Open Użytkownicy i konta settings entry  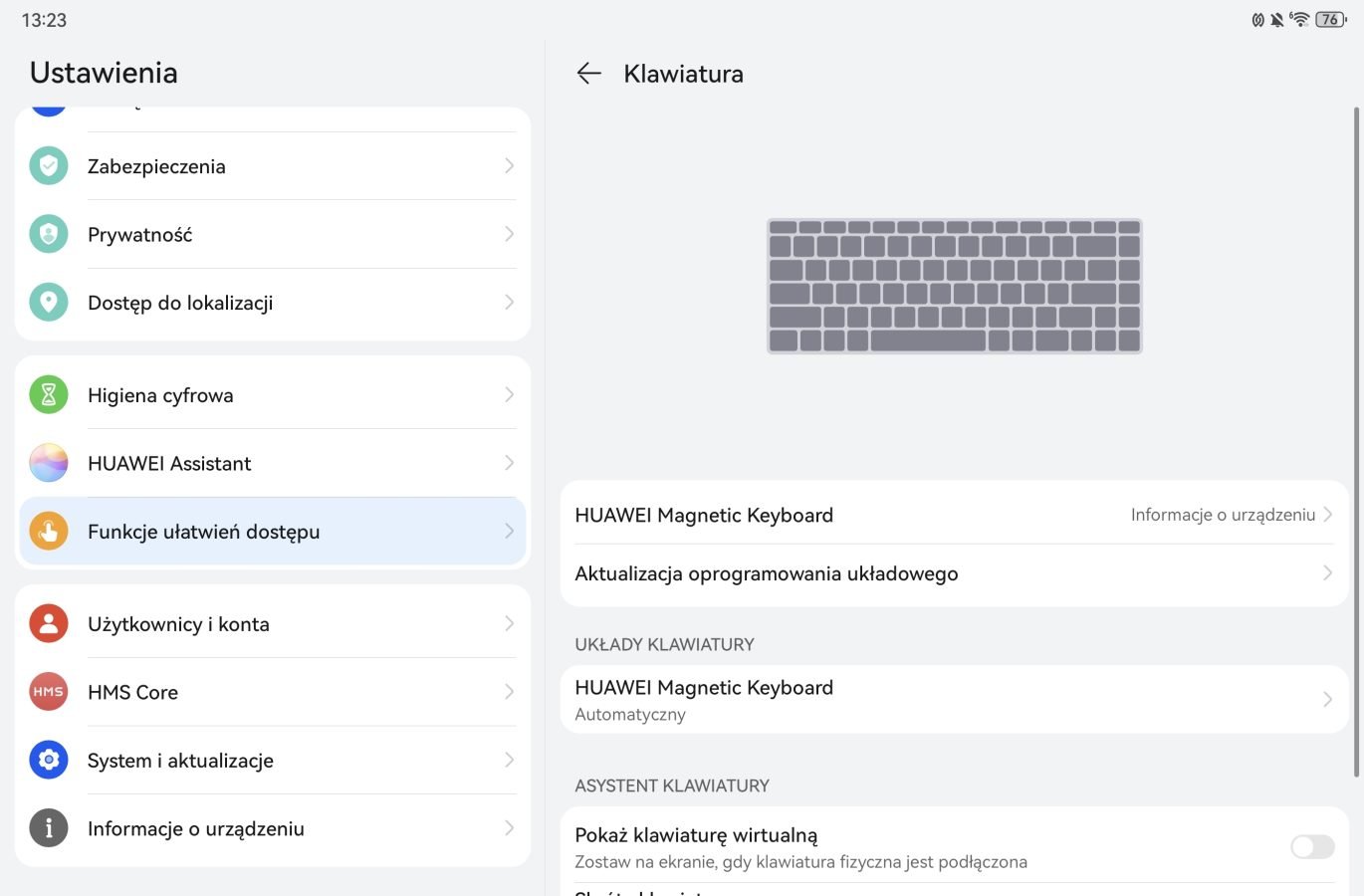coord(273,623)
